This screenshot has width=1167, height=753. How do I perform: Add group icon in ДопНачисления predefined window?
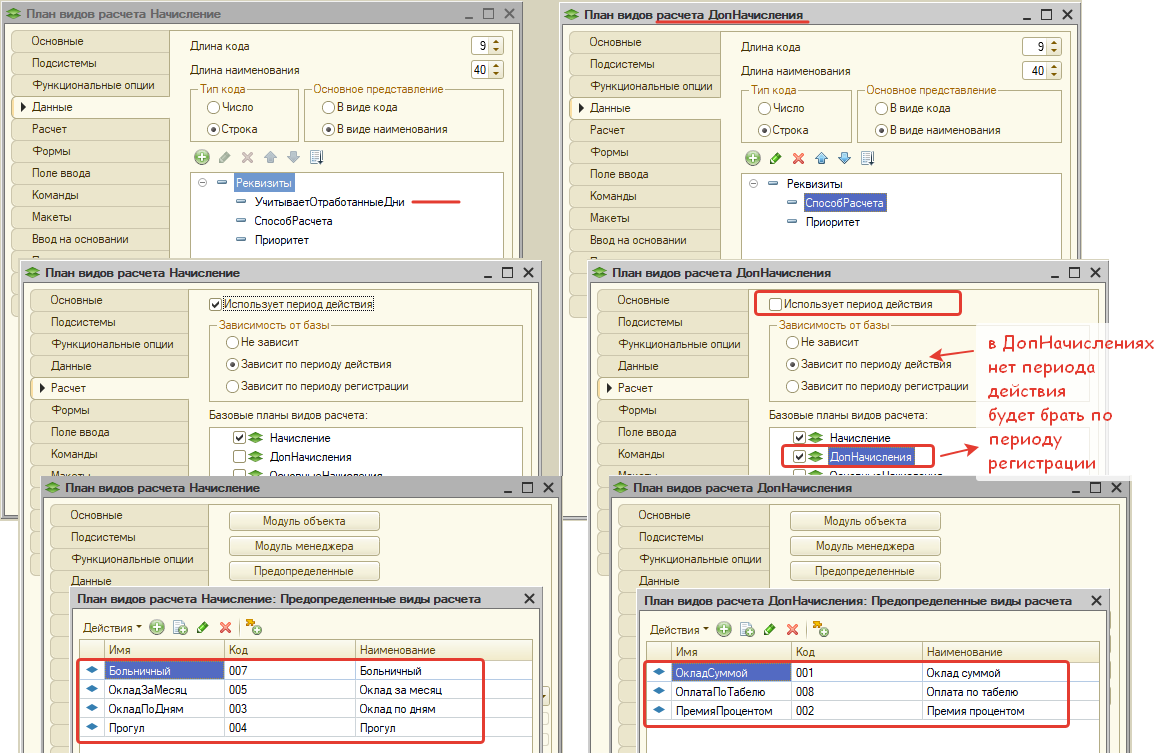tap(821, 629)
